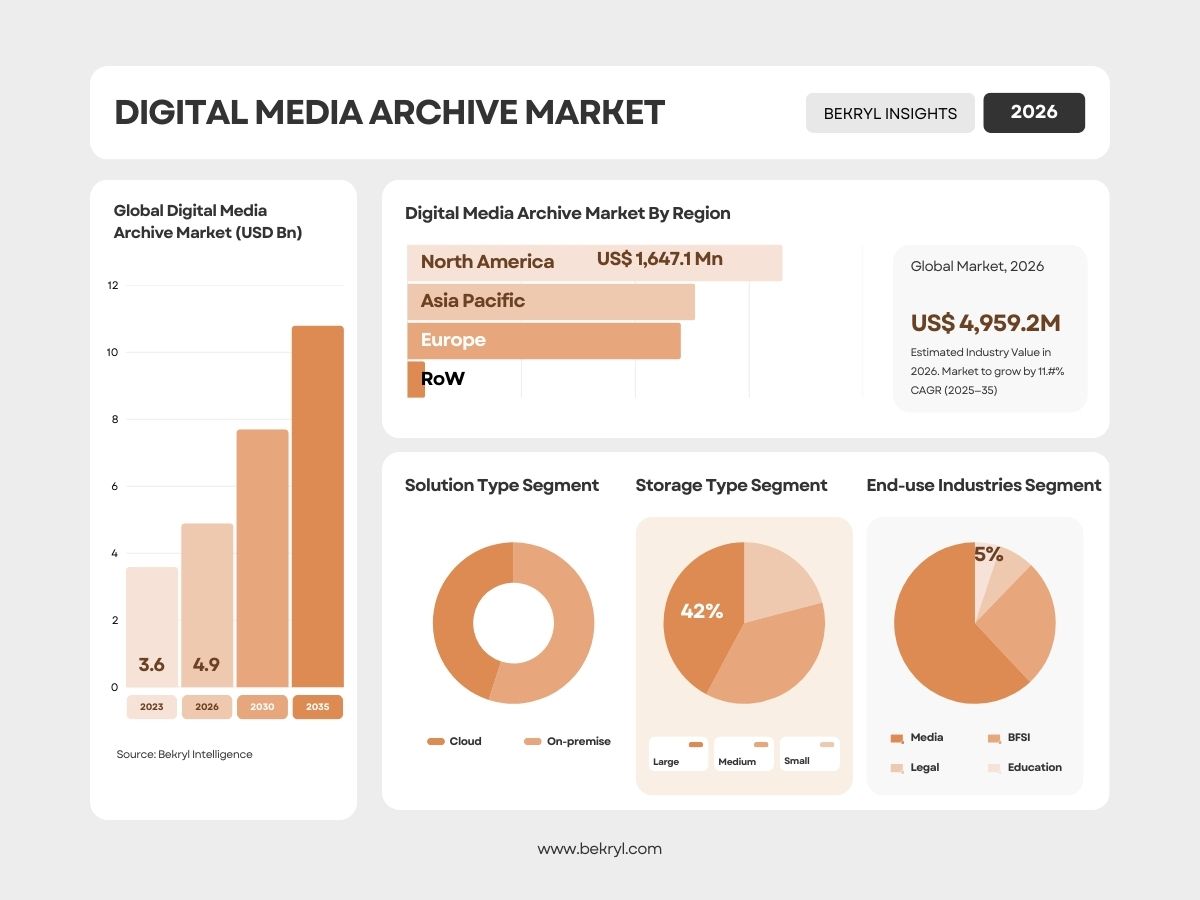Click the BEKRYL INSIGHTS badge
This screenshot has width=1200, height=900.
[x=890, y=113]
